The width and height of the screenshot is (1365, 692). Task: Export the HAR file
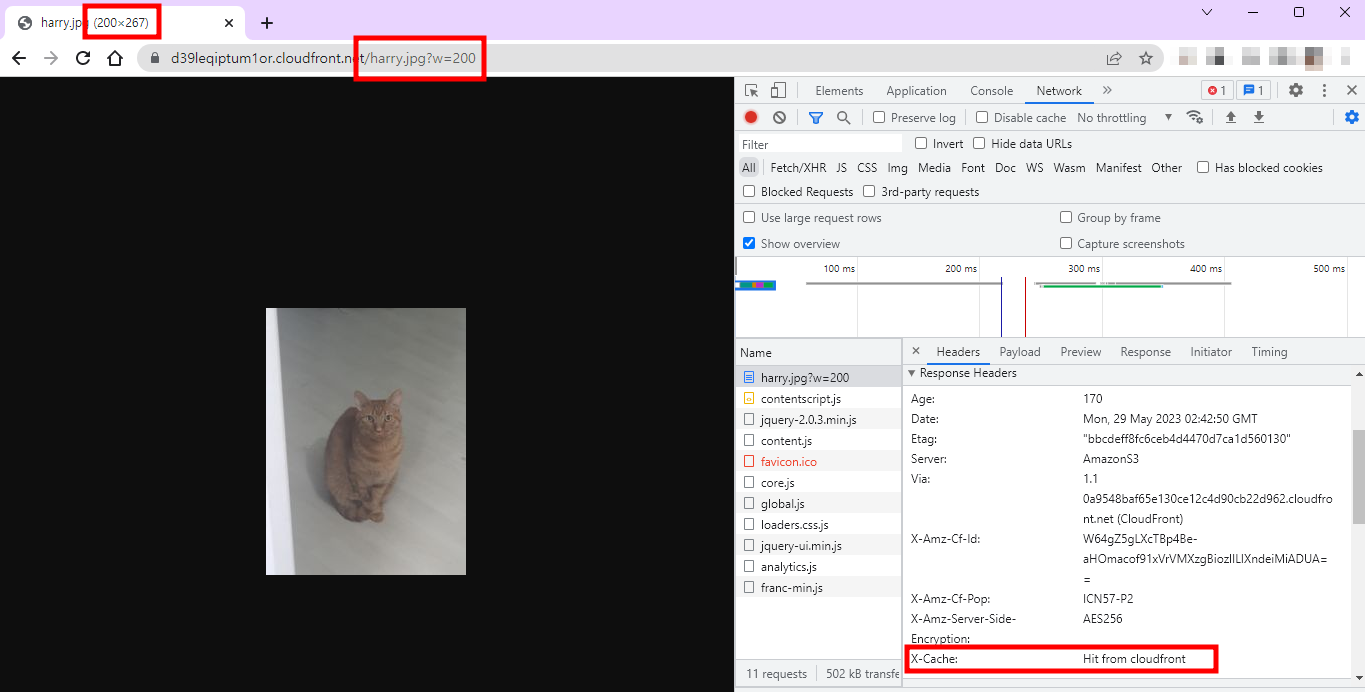[1259, 117]
